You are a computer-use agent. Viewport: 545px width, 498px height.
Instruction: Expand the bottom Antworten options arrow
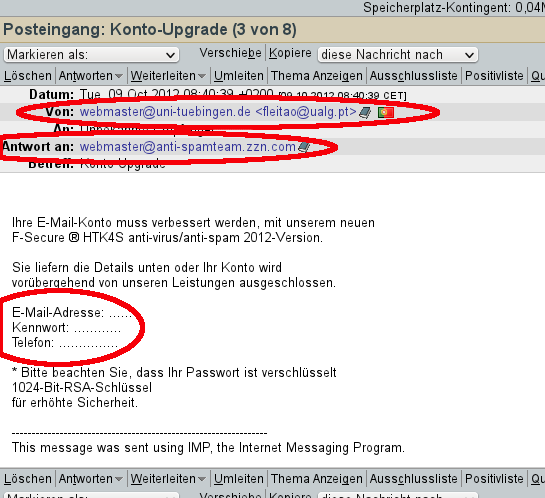click(x=119, y=479)
